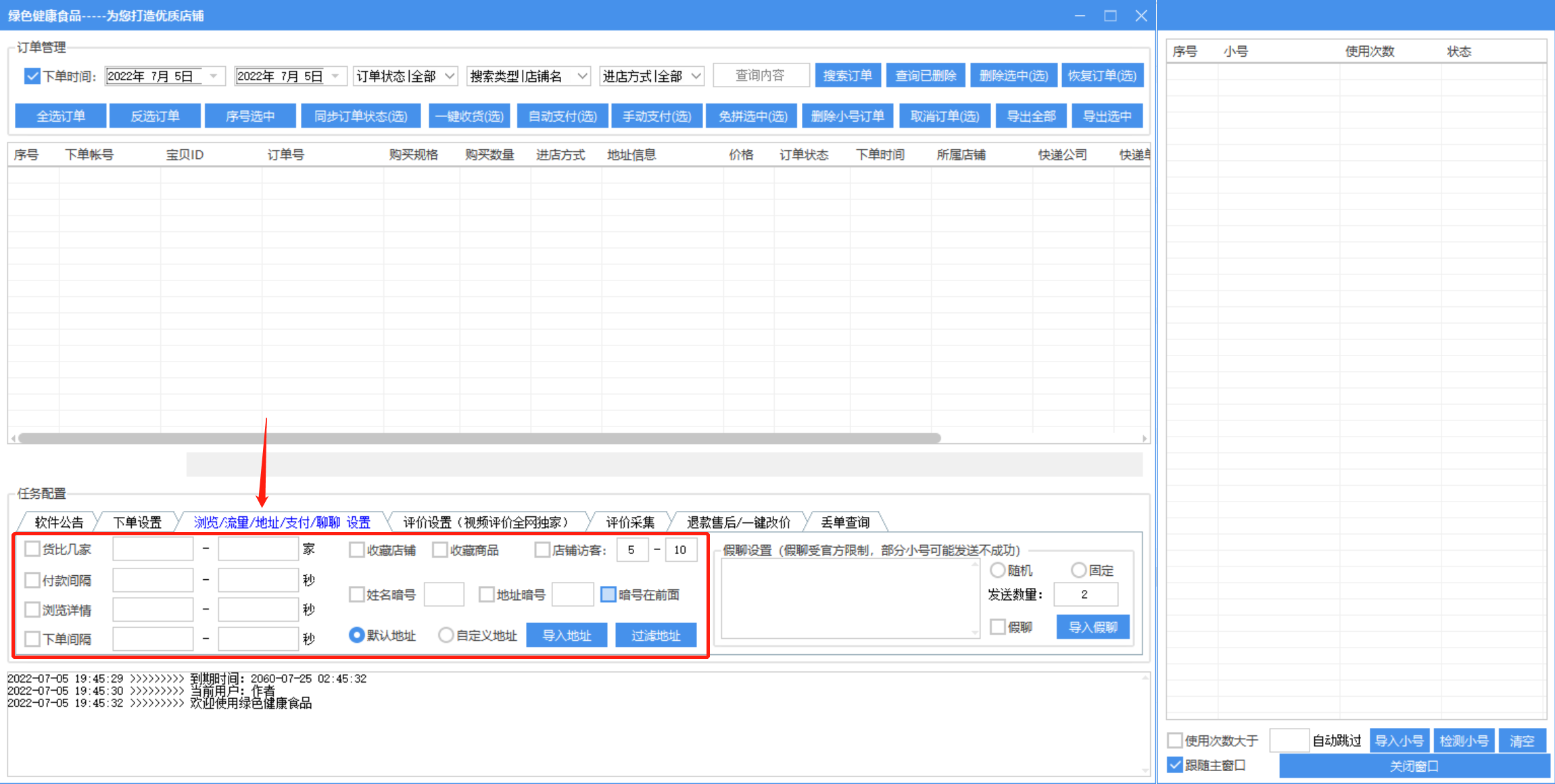Screen dimensions: 1555x784
Task: Select the 默认地址 radio button
Action: click(356, 635)
